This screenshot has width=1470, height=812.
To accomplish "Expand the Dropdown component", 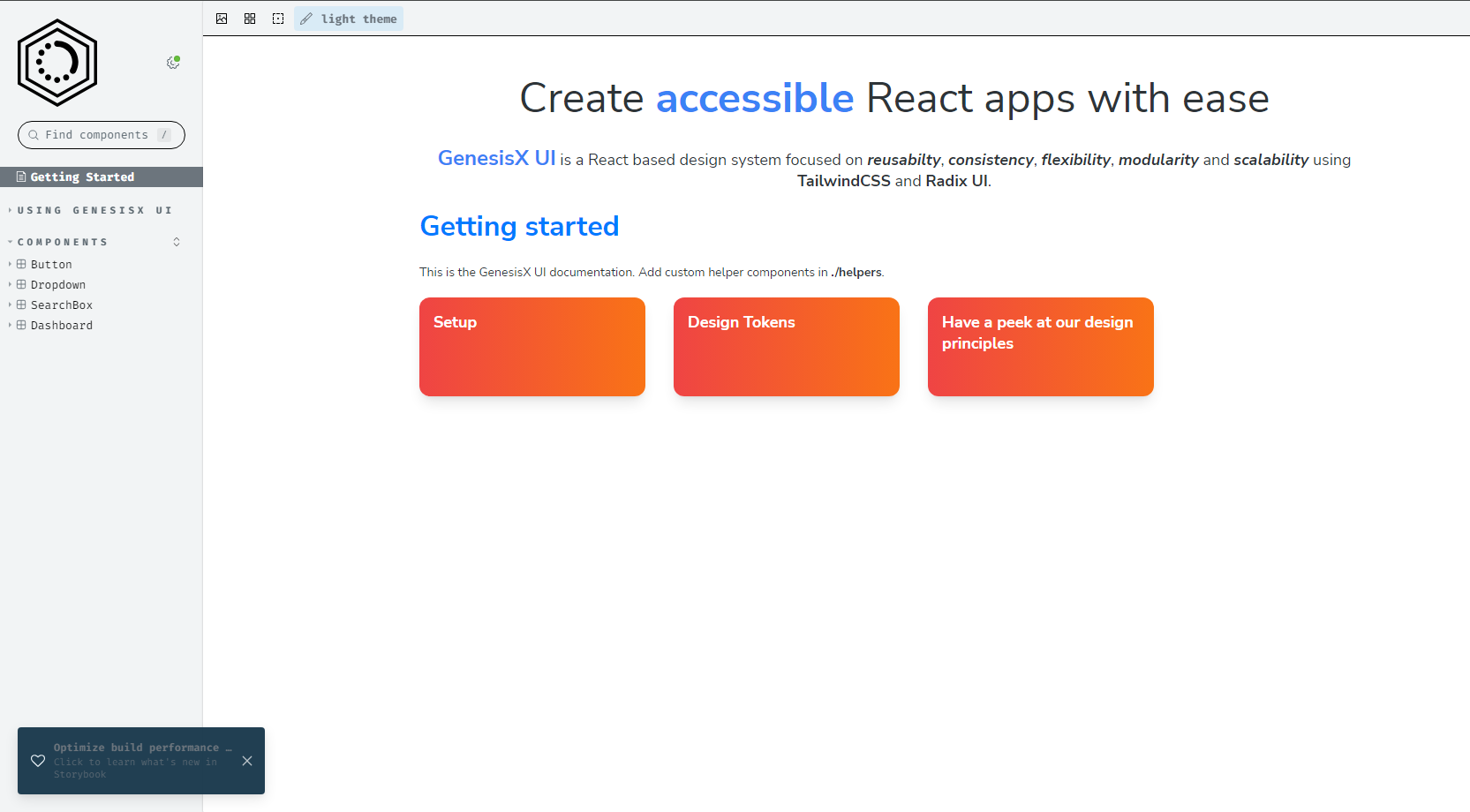I will click(58, 285).
